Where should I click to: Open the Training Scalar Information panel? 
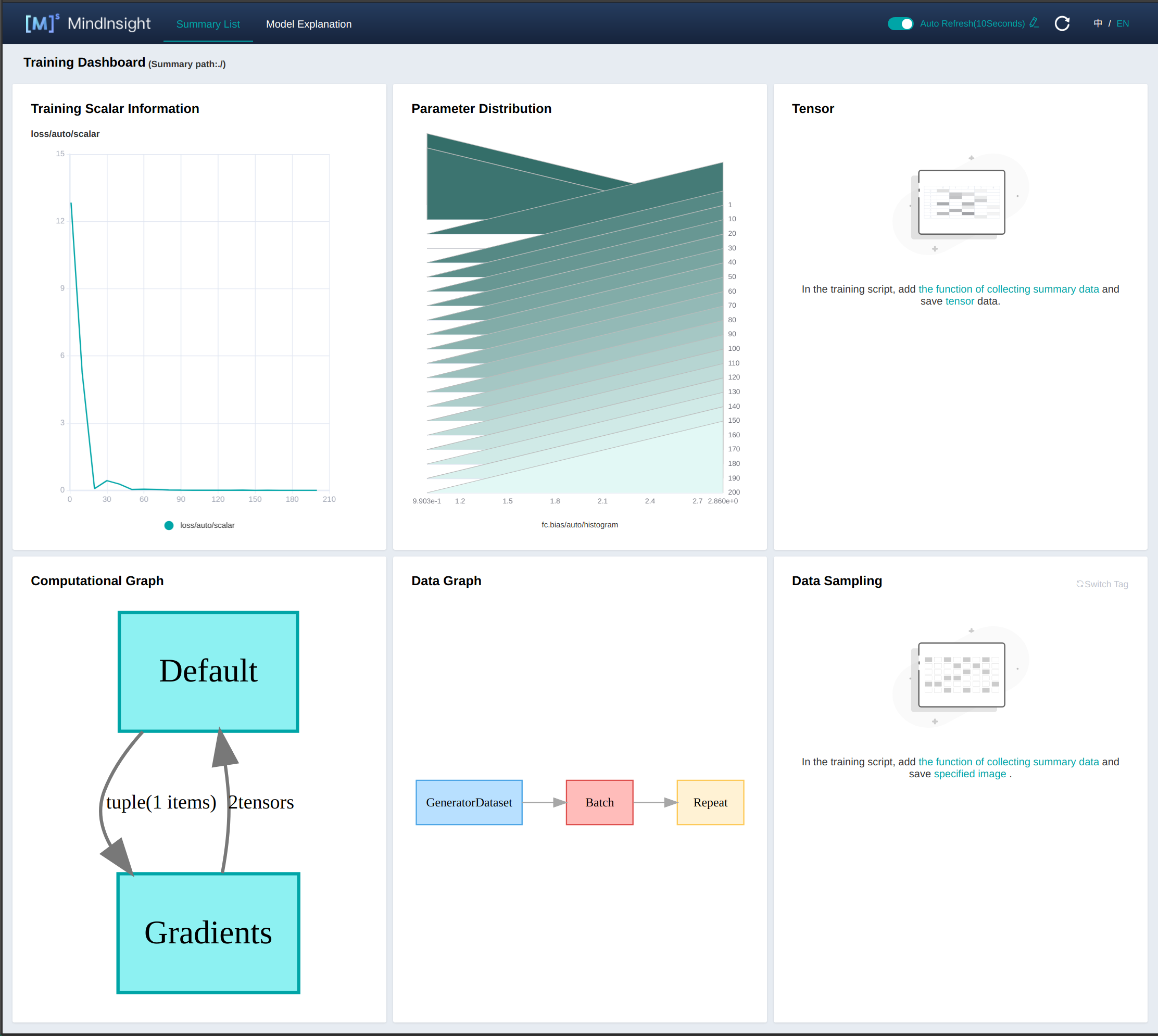[x=115, y=109]
